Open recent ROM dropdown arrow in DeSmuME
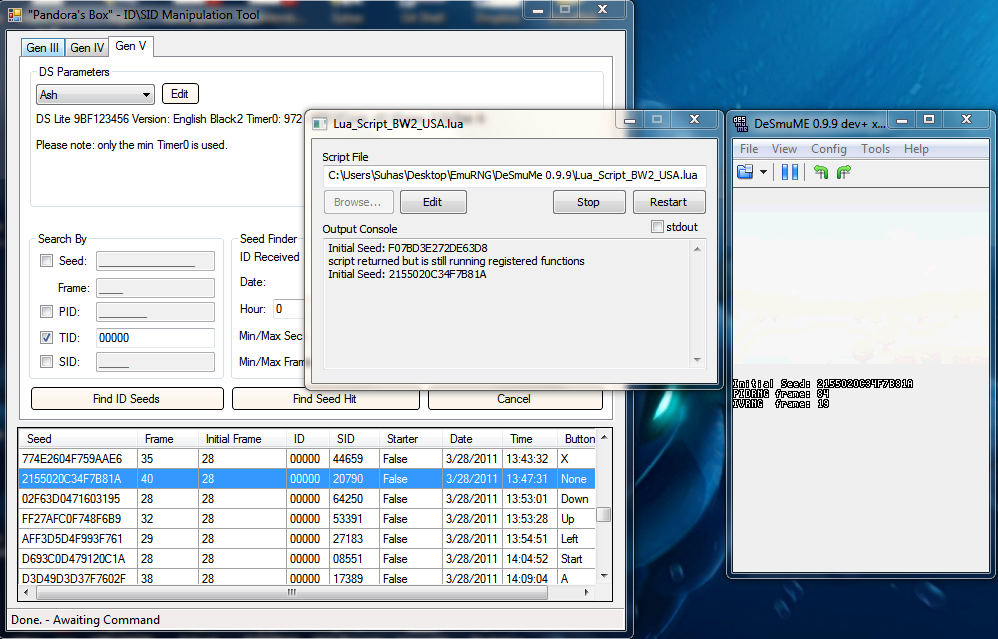The image size is (998, 639). pos(763,172)
